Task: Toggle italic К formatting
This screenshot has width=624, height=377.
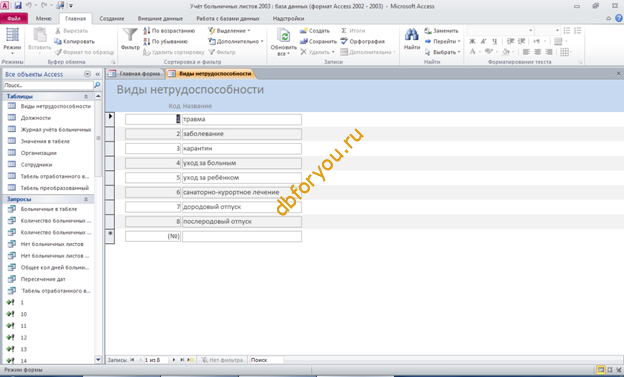Action: point(484,41)
